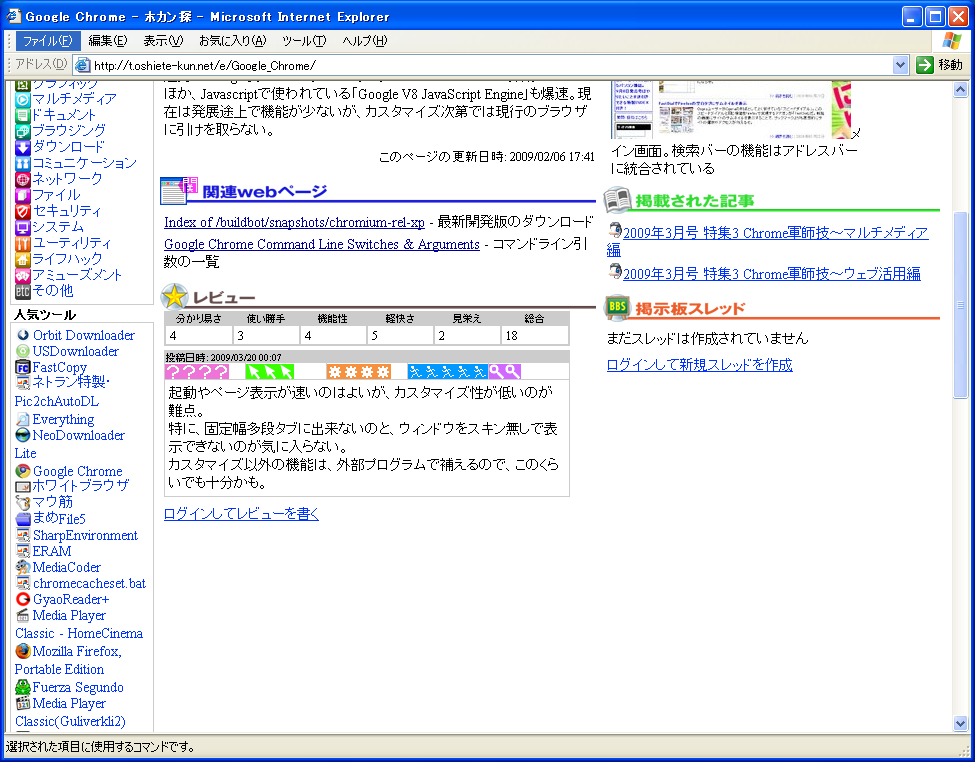Click the GyaoReader+ red G icon

(x=23, y=600)
